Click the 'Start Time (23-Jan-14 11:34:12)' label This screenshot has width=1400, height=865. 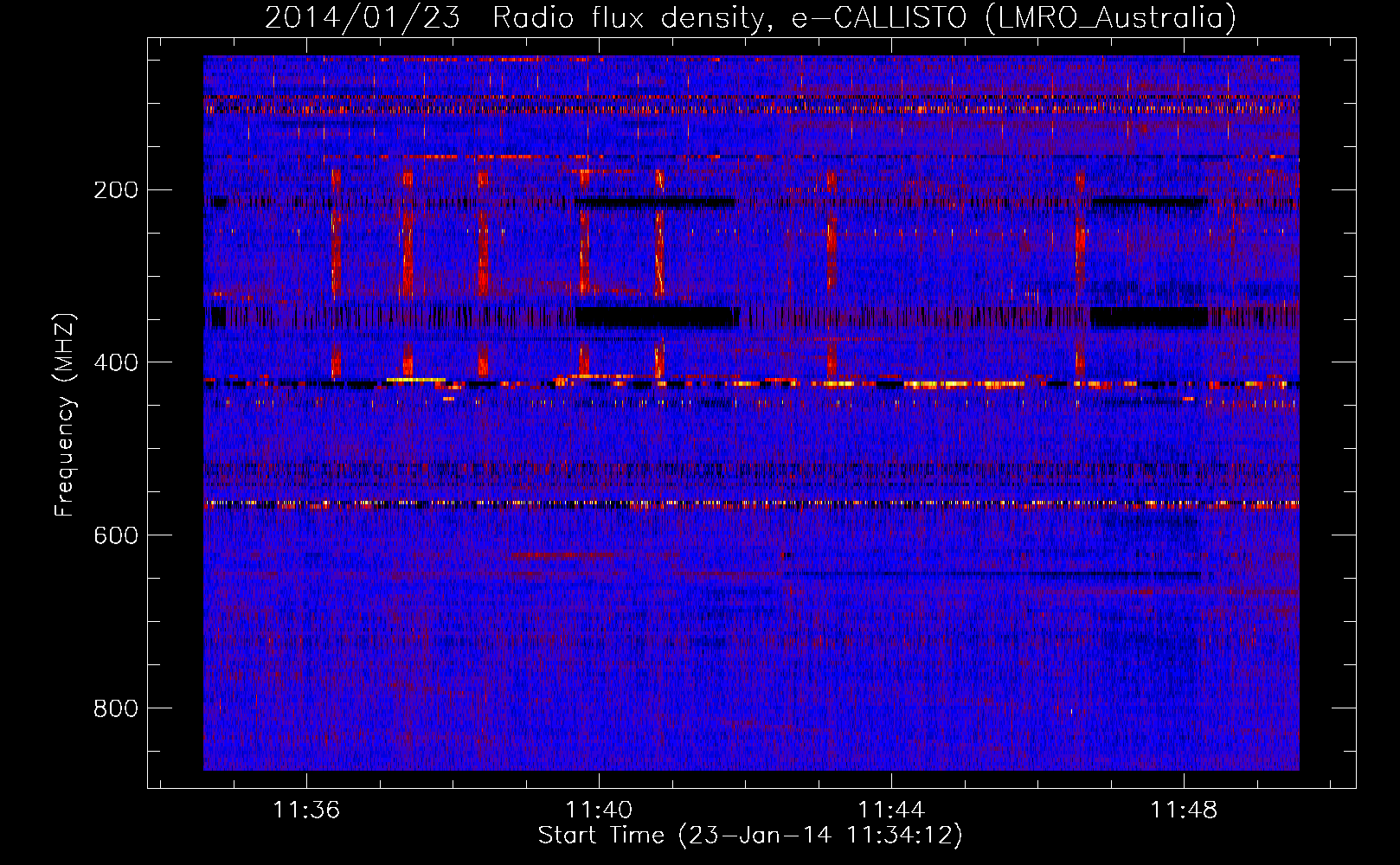tap(750, 836)
